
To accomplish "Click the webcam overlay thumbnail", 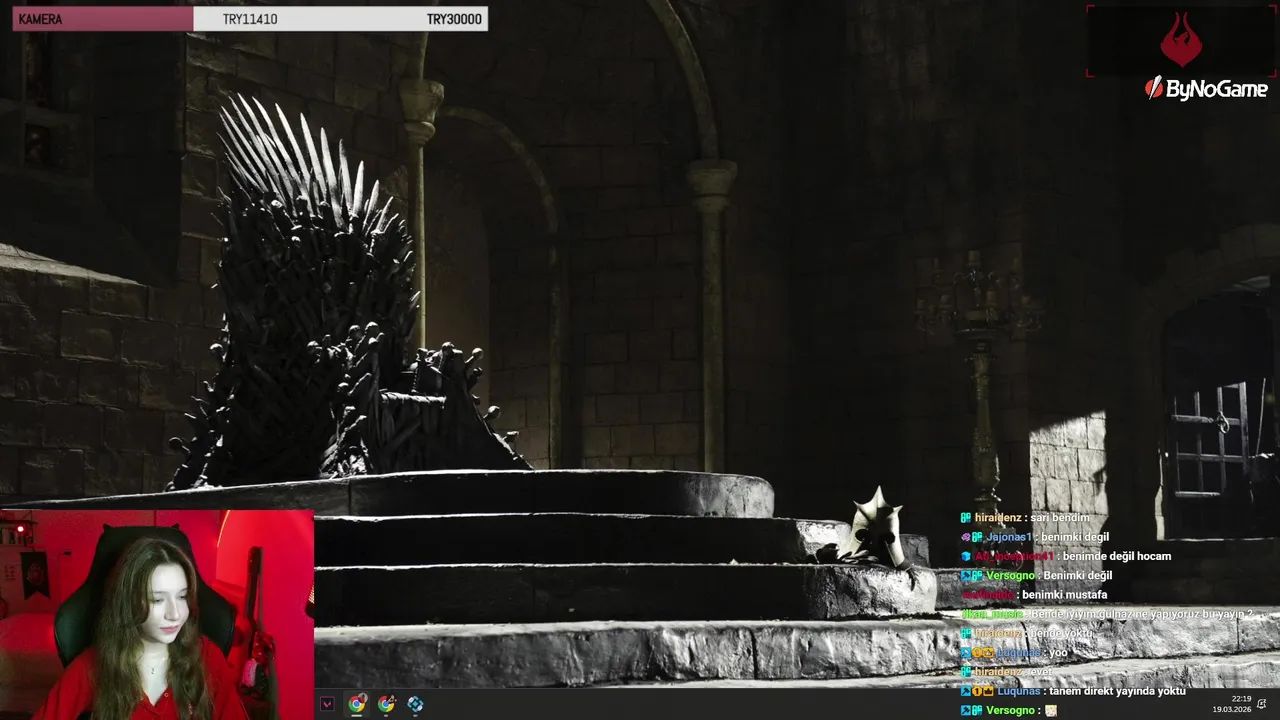I will coord(157,615).
